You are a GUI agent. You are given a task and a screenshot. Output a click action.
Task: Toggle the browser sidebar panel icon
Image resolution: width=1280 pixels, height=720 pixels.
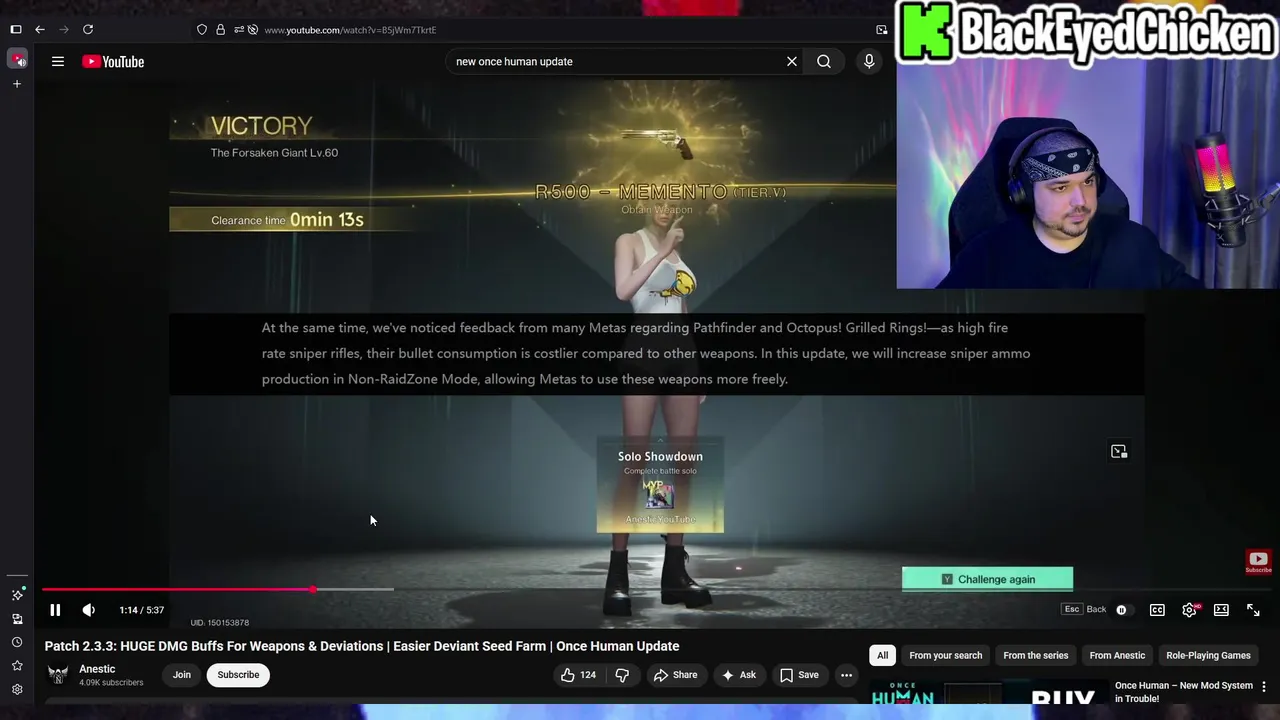pos(16,30)
